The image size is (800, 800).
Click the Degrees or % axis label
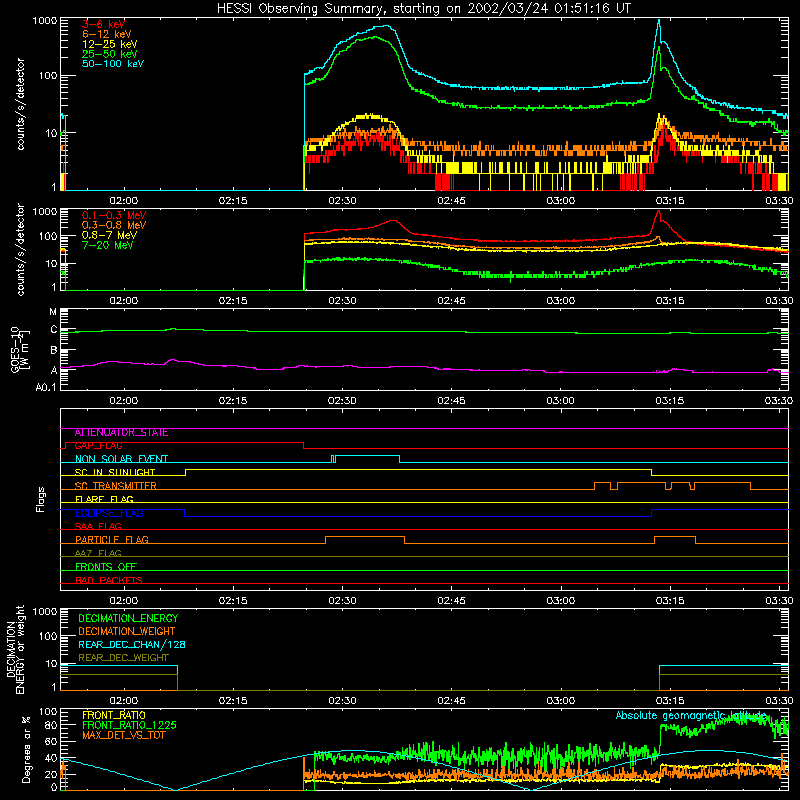(x=26, y=749)
